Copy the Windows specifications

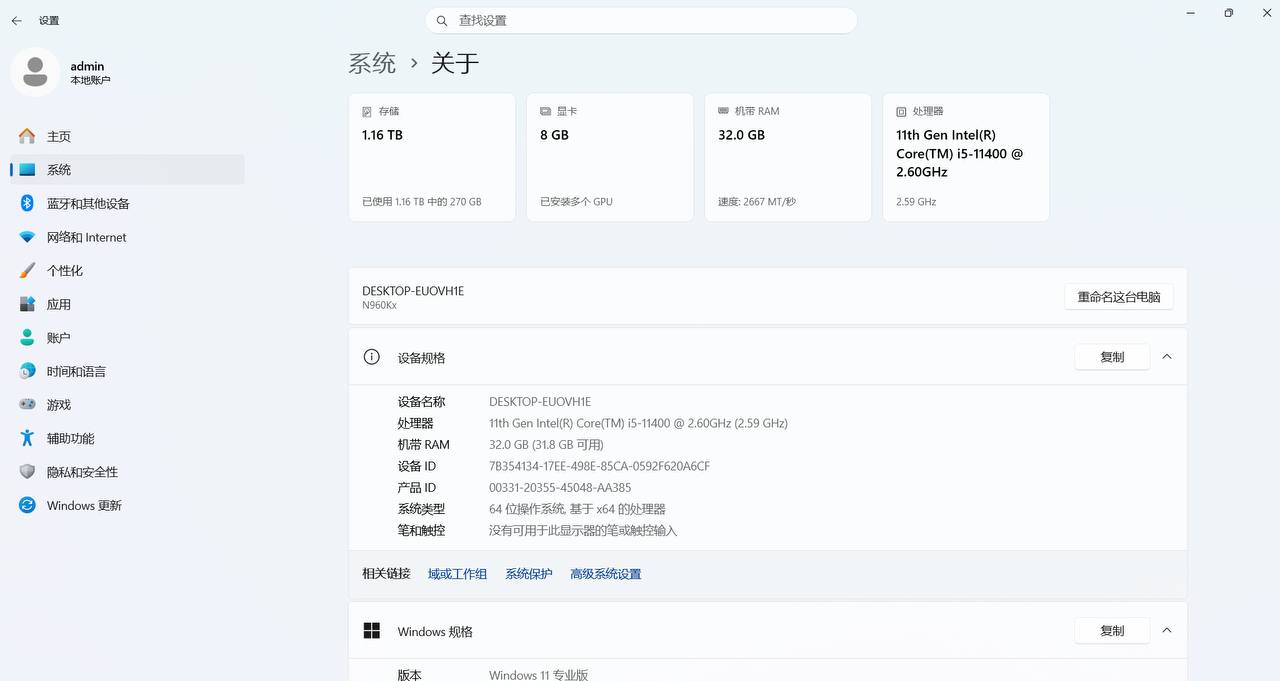pos(1112,631)
